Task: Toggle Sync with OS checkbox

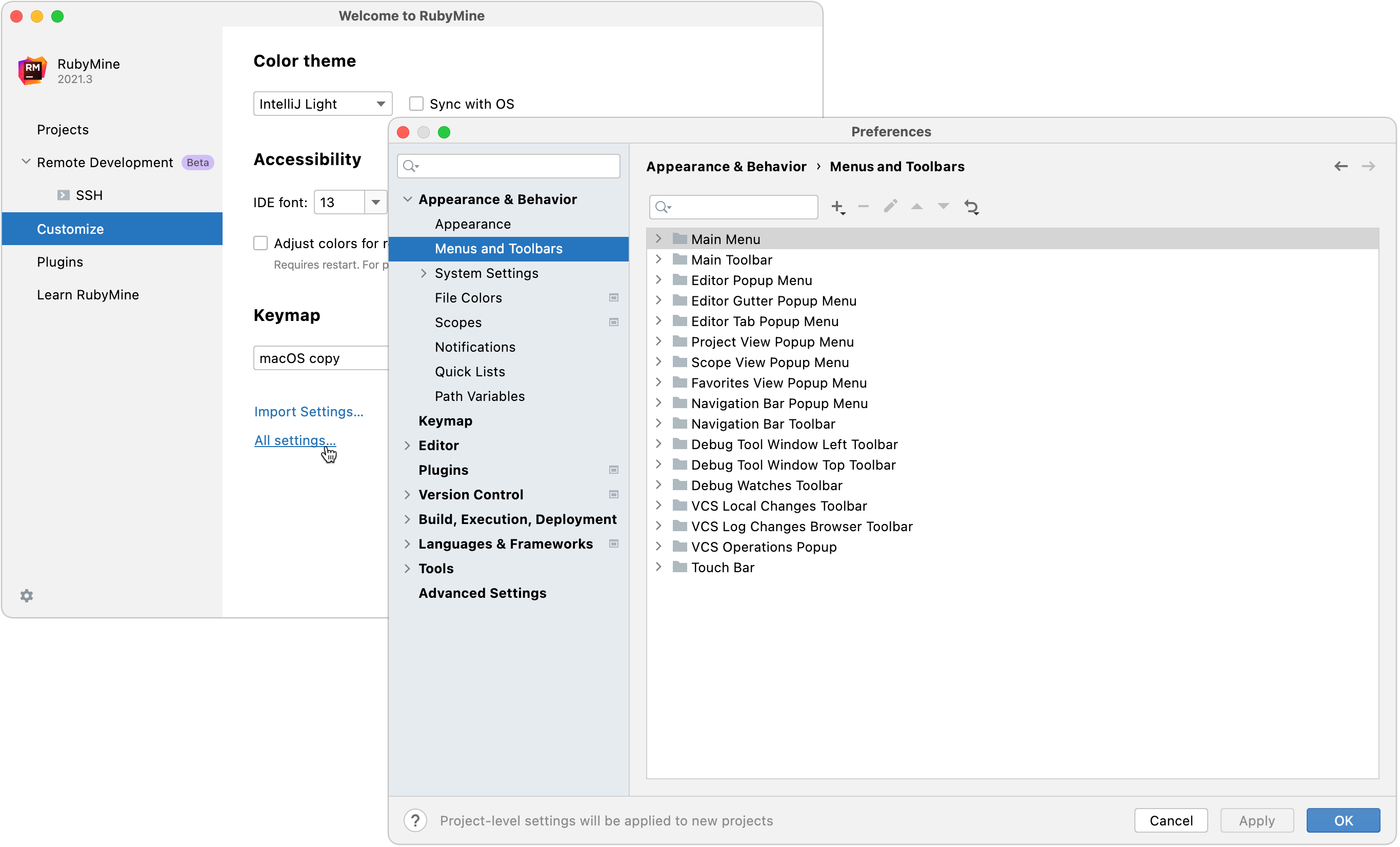Action: 416,103
